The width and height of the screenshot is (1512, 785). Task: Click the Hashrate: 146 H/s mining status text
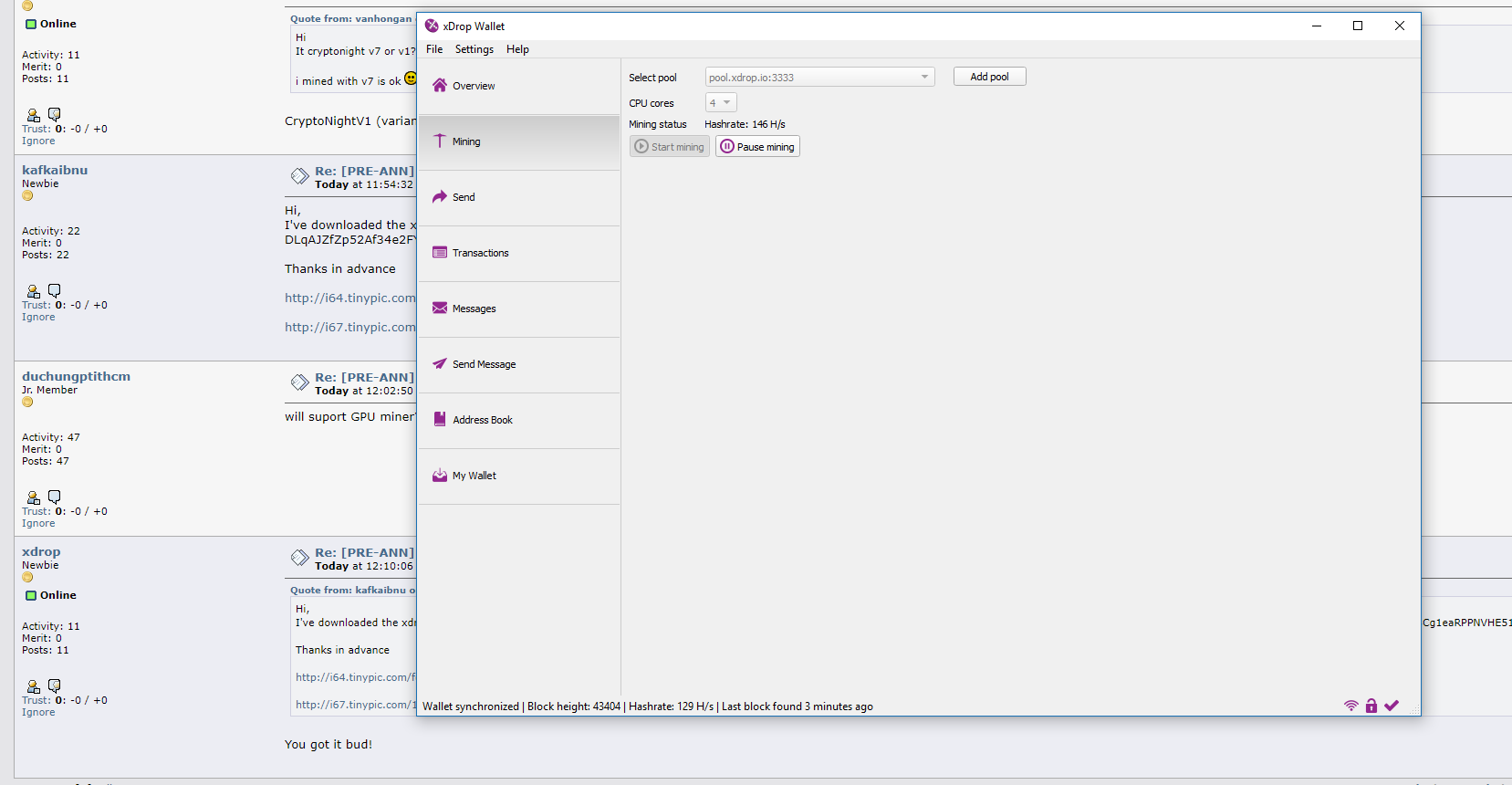tap(745, 124)
